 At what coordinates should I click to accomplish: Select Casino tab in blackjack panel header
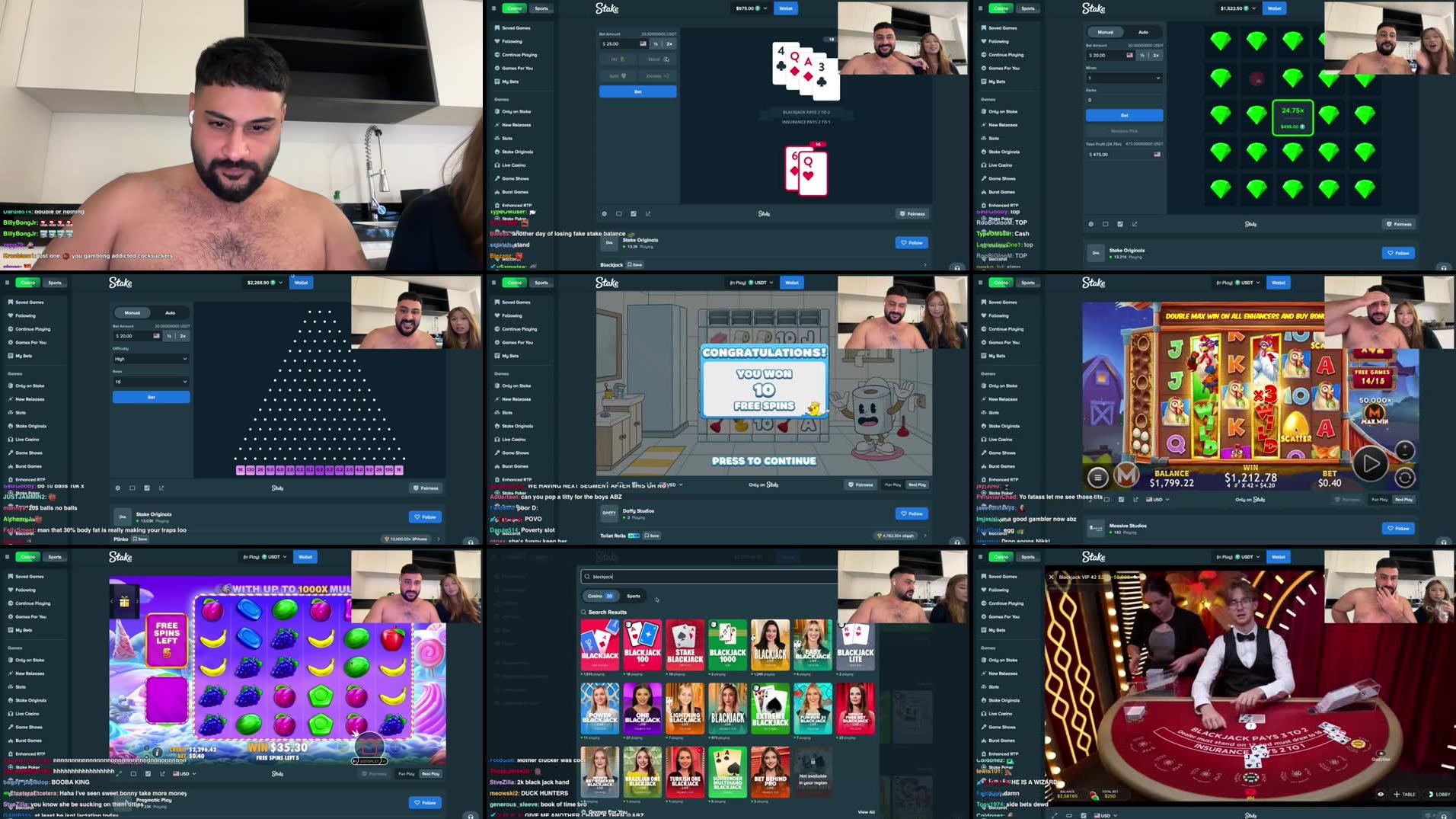pos(515,8)
